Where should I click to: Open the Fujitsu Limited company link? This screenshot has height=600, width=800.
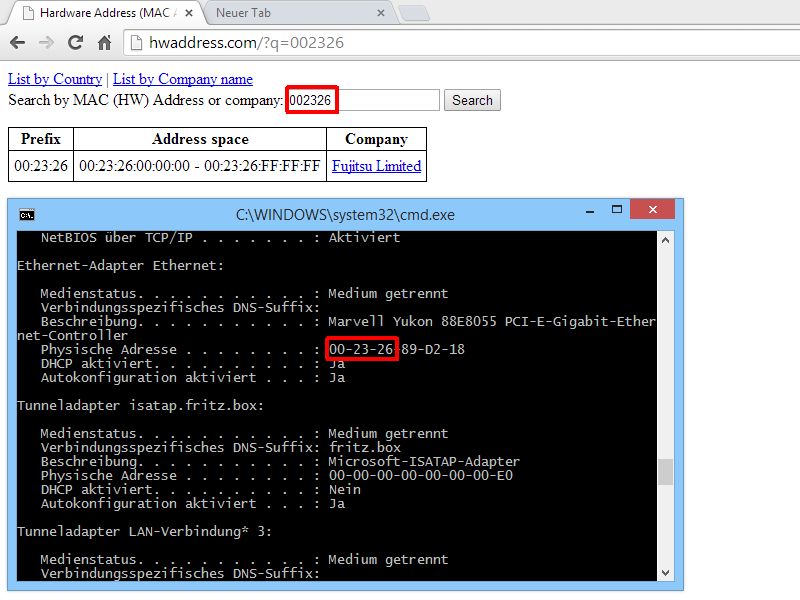tap(377, 166)
